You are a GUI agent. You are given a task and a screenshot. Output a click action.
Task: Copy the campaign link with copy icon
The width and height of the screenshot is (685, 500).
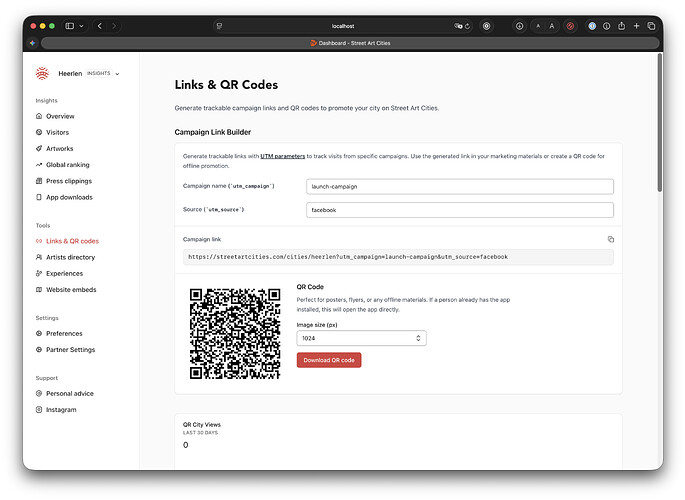tap(611, 239)
